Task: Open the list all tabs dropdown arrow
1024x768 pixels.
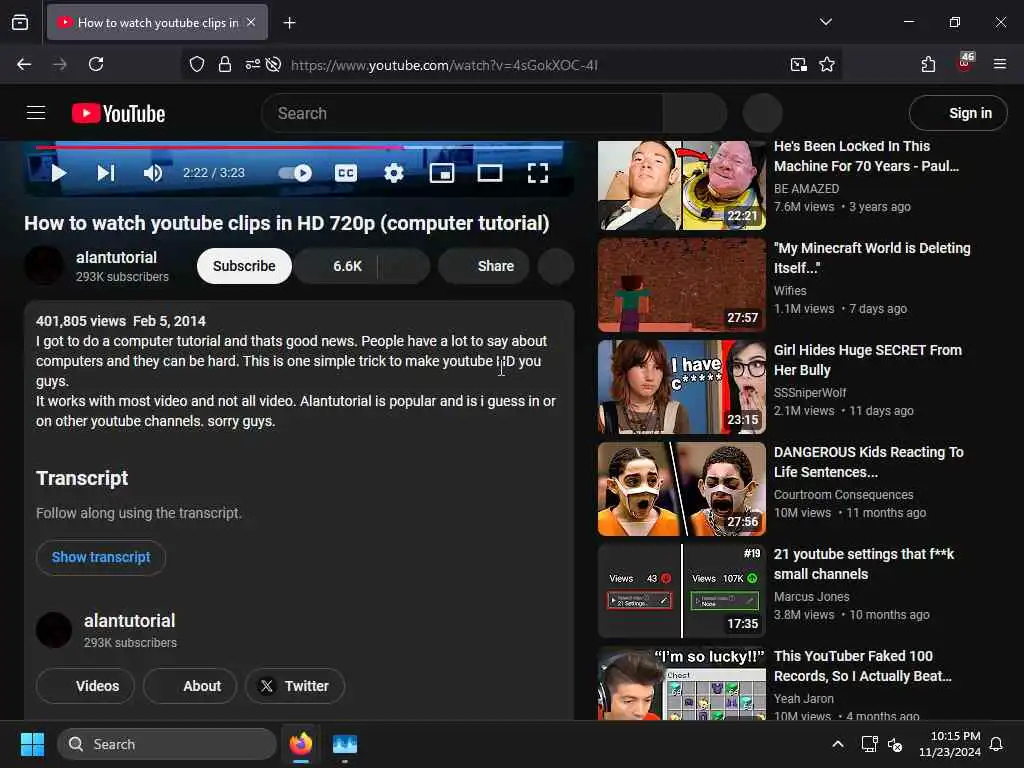Action: (x=825, y=22)
